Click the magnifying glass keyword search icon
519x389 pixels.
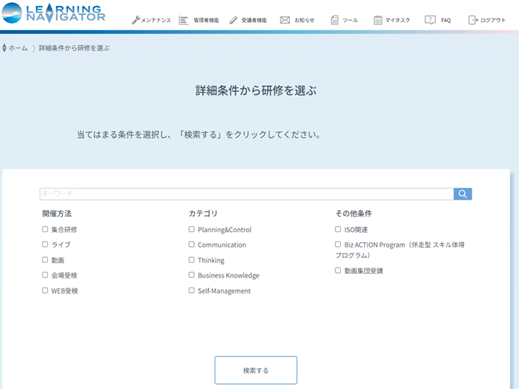(463, 194)
